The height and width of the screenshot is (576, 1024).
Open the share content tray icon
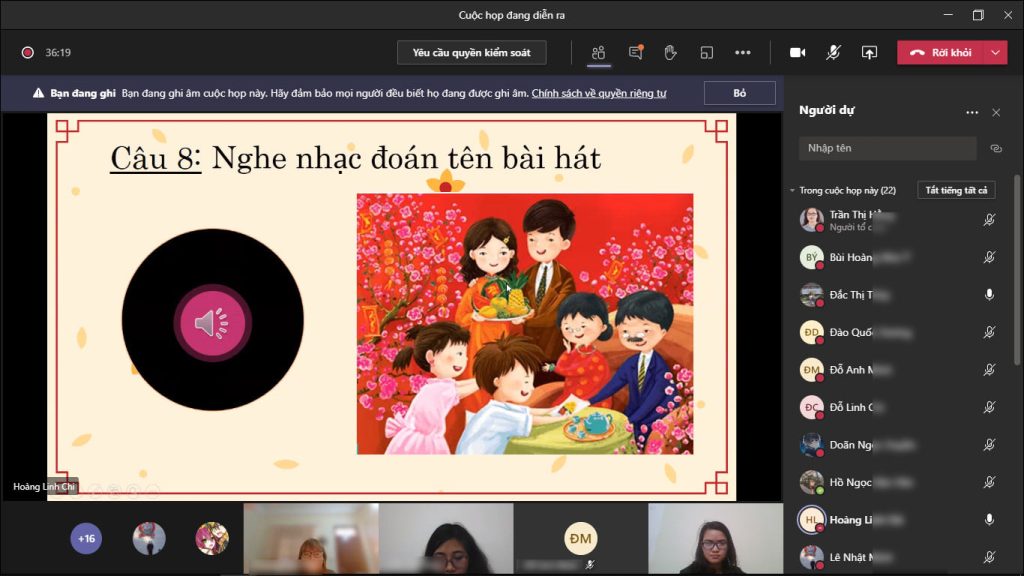[869, 53]
